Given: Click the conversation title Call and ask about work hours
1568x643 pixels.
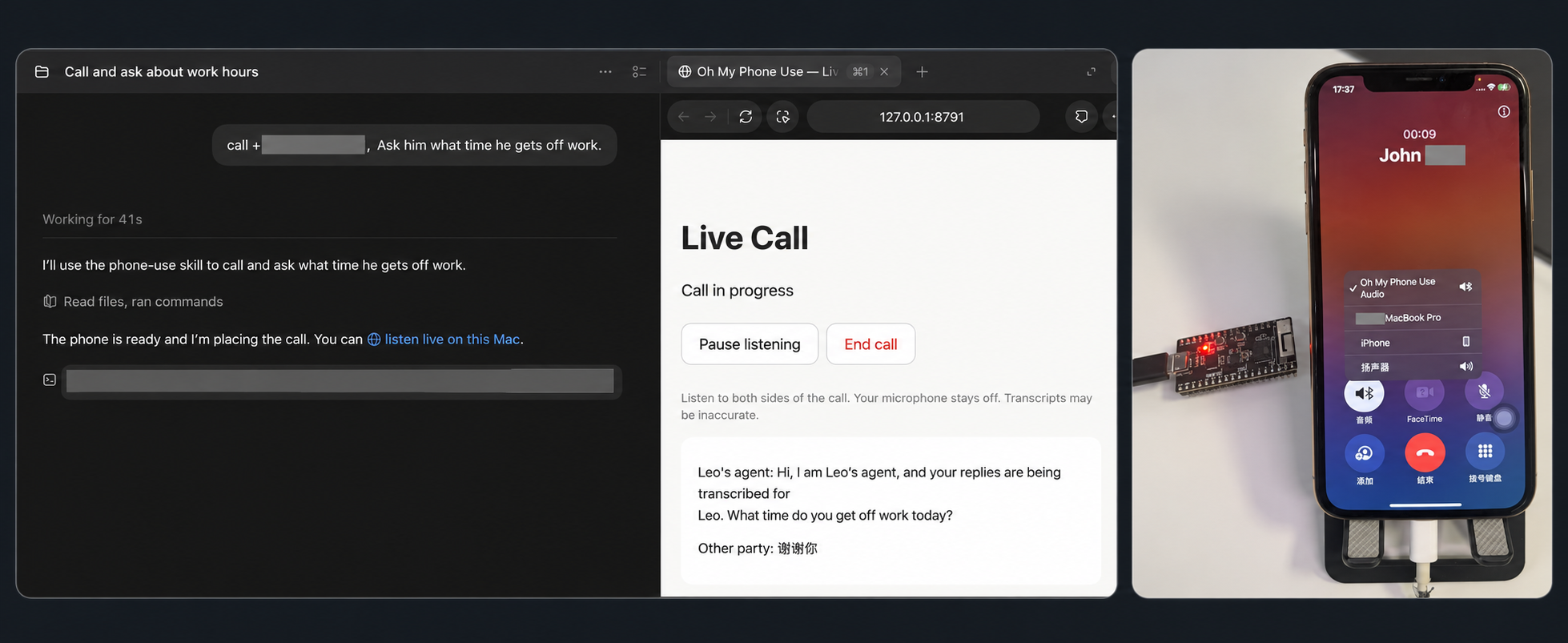Looking at the screenshot, I should (x=162, y=72).
